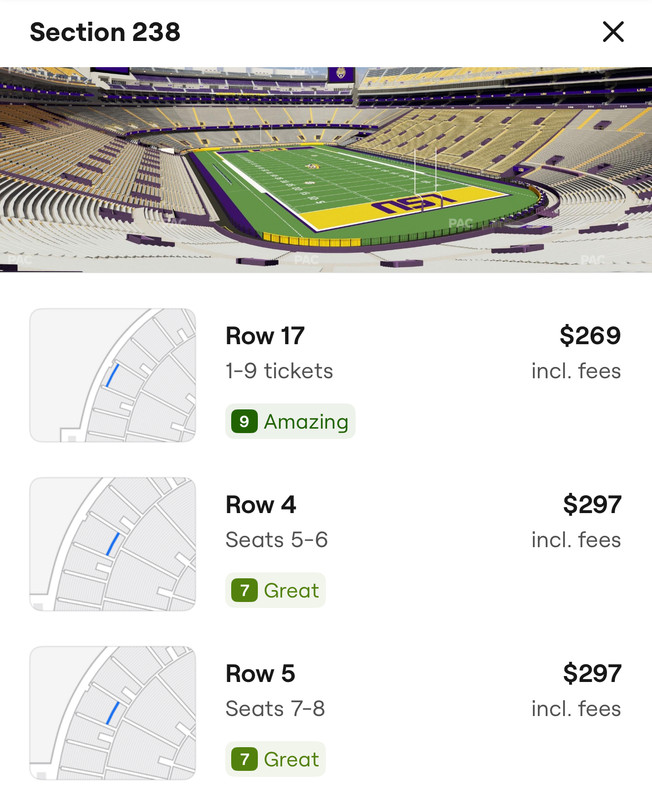Open the stadium seat view photo
Viewport: 652px width, 800px height.
pos(326,170)
